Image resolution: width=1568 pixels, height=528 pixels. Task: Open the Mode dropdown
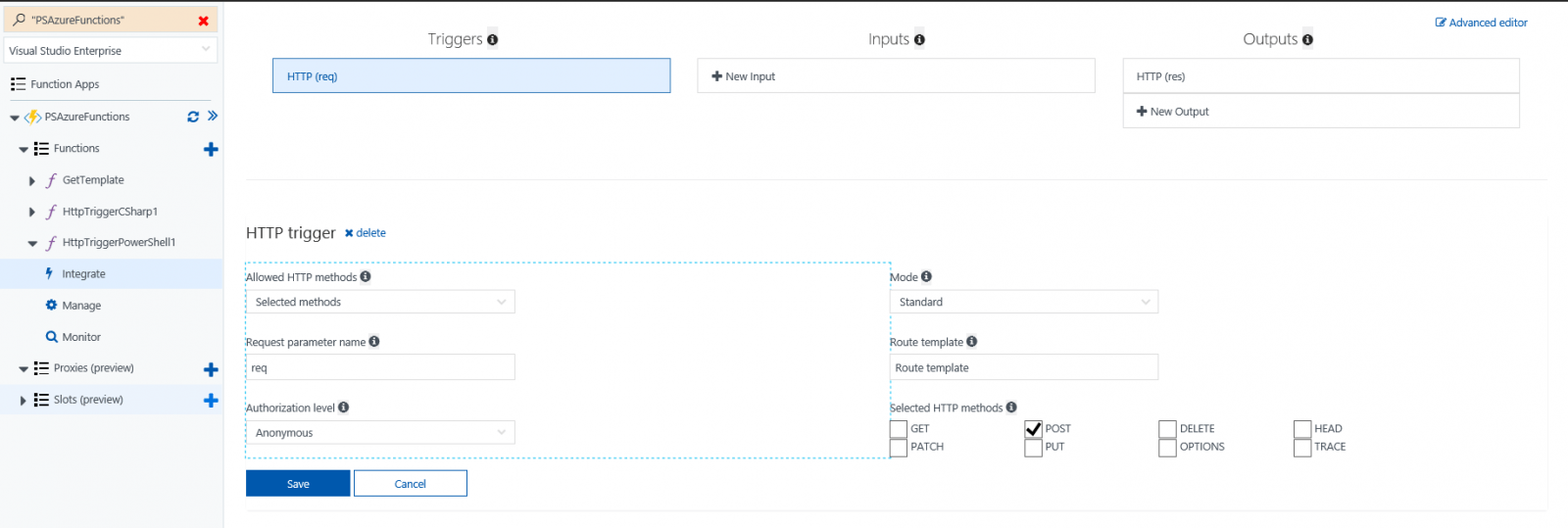(x=1024, y=302)
